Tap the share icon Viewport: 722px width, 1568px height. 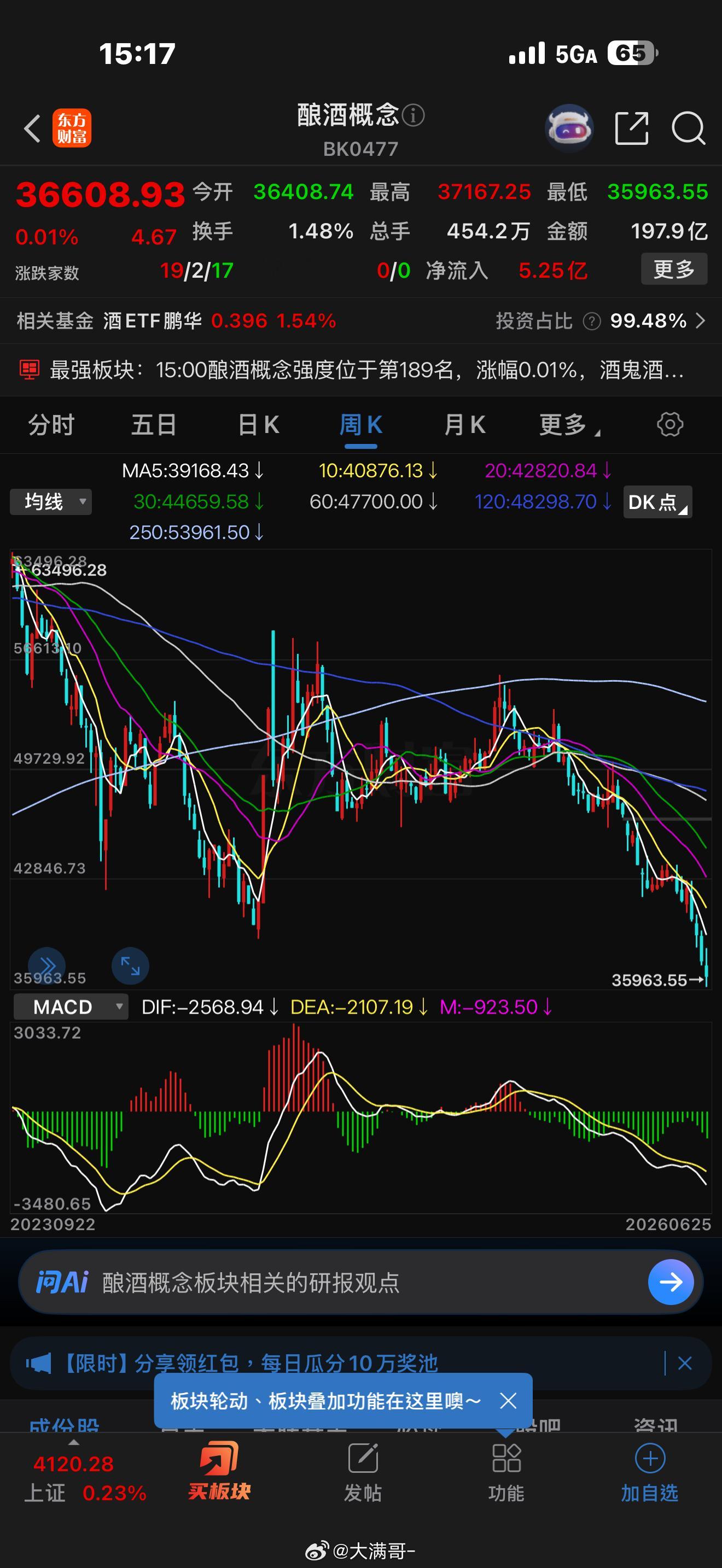coord(632,128)
